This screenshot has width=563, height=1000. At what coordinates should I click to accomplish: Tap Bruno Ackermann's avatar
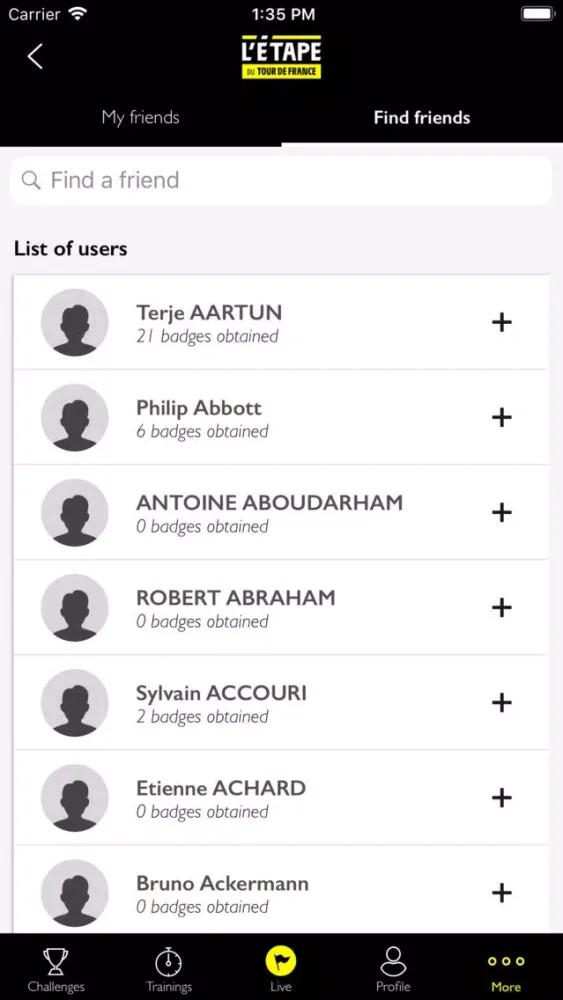(x=75, y=892)
